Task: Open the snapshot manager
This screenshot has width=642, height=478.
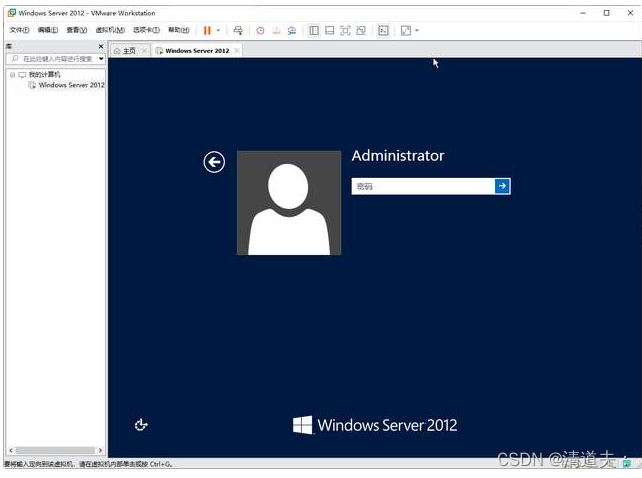Action: click(292, 30)
